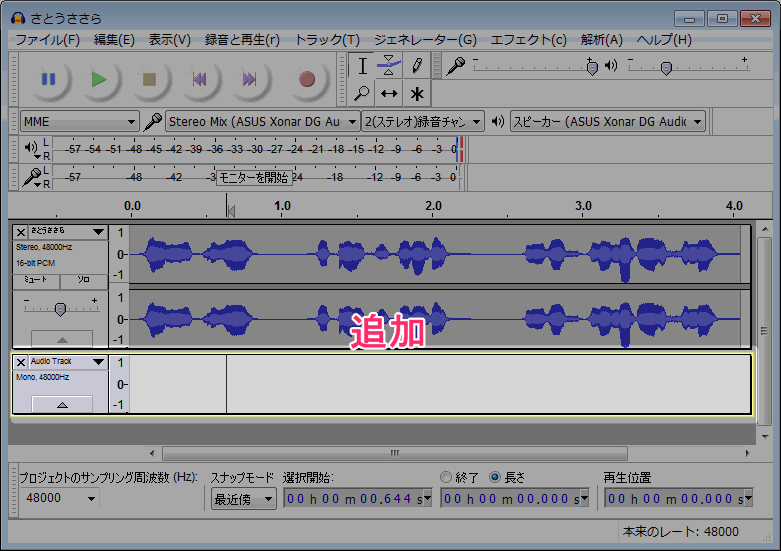Viewport: 781px width, 551px height.
Task: Click the vertical scrollbar down arrow
Action: pos(765,436)
